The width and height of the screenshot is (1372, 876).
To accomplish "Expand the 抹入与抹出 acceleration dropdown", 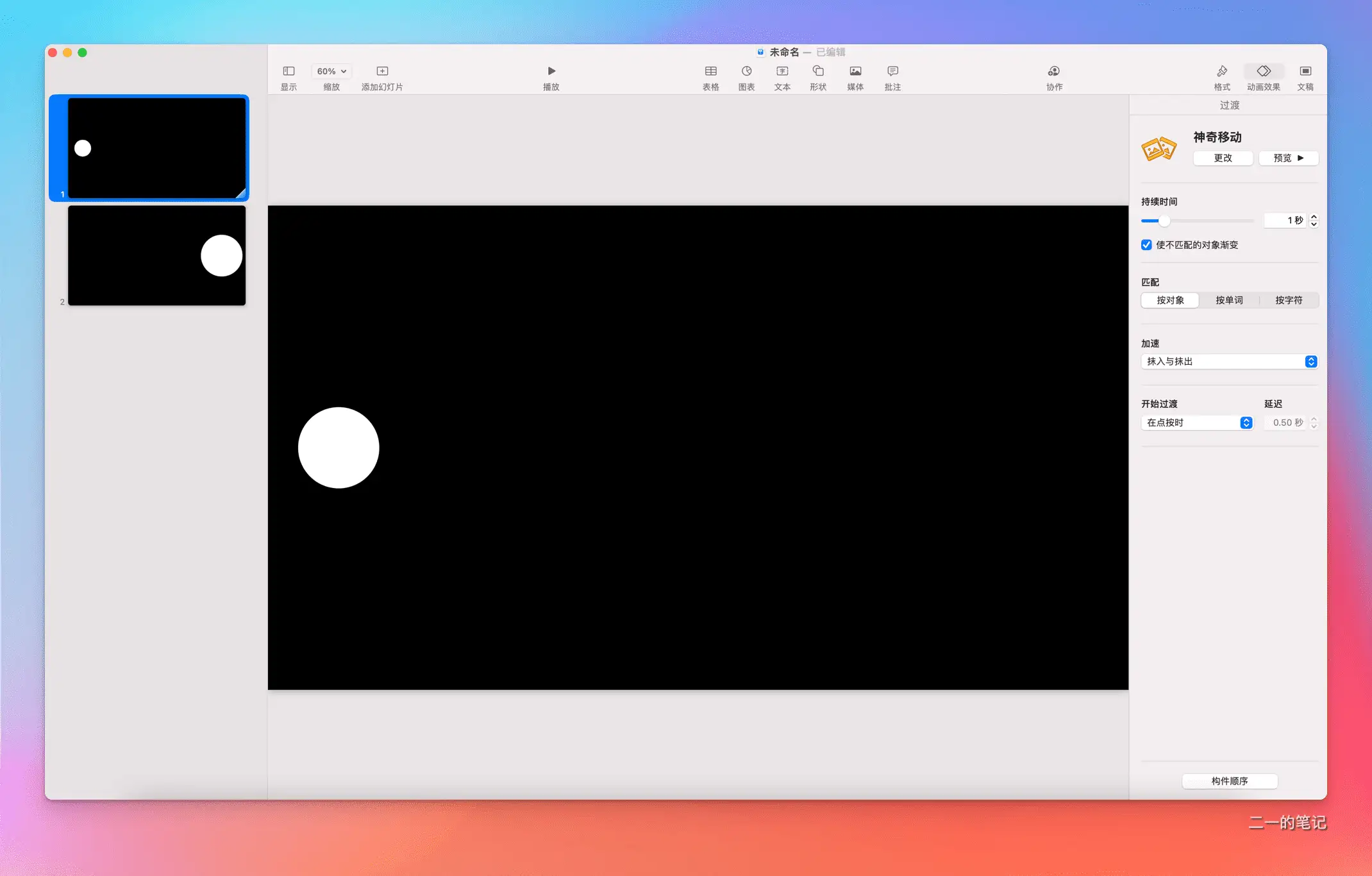I will tap(1229, 362).
